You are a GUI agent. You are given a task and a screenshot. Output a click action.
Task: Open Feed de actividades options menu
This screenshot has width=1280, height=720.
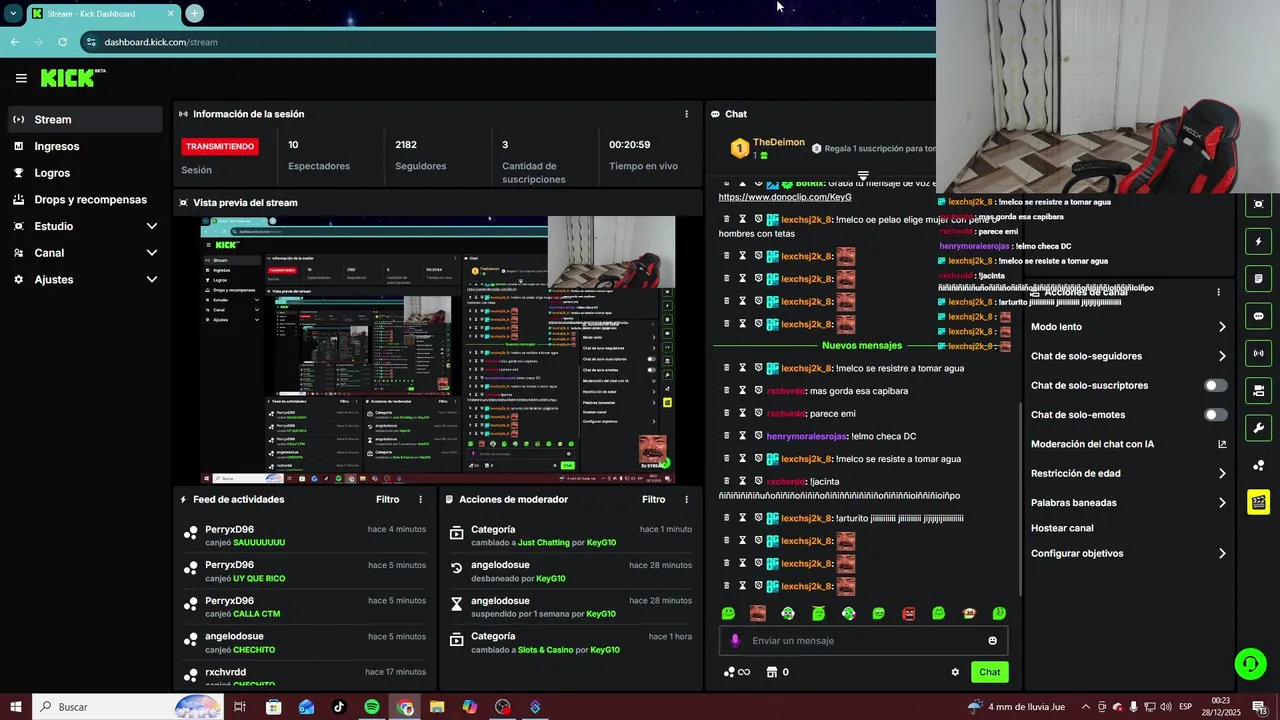point(420,499)
